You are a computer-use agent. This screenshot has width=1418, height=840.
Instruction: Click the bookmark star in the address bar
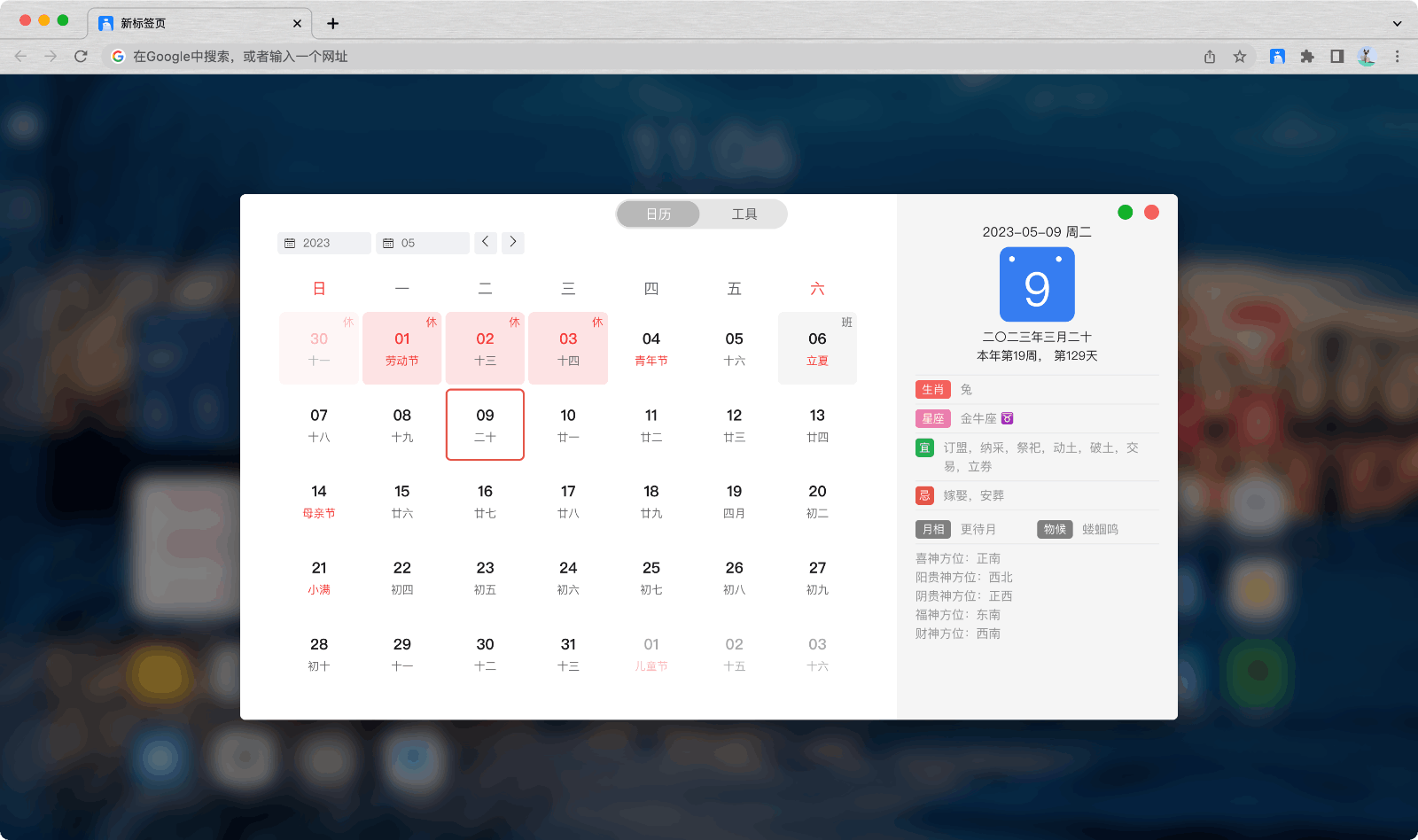(x=1238, y=56)
